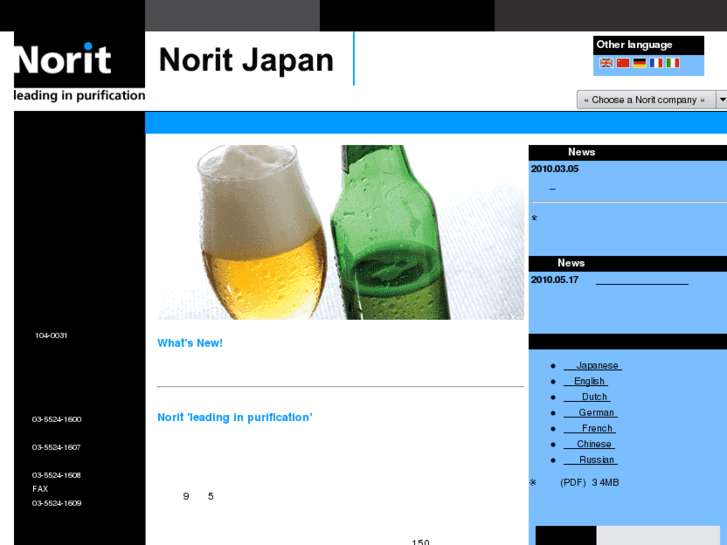The image size is (727, 545).
Task: Open the Dutch brochure link
Action: coord(587,397)
